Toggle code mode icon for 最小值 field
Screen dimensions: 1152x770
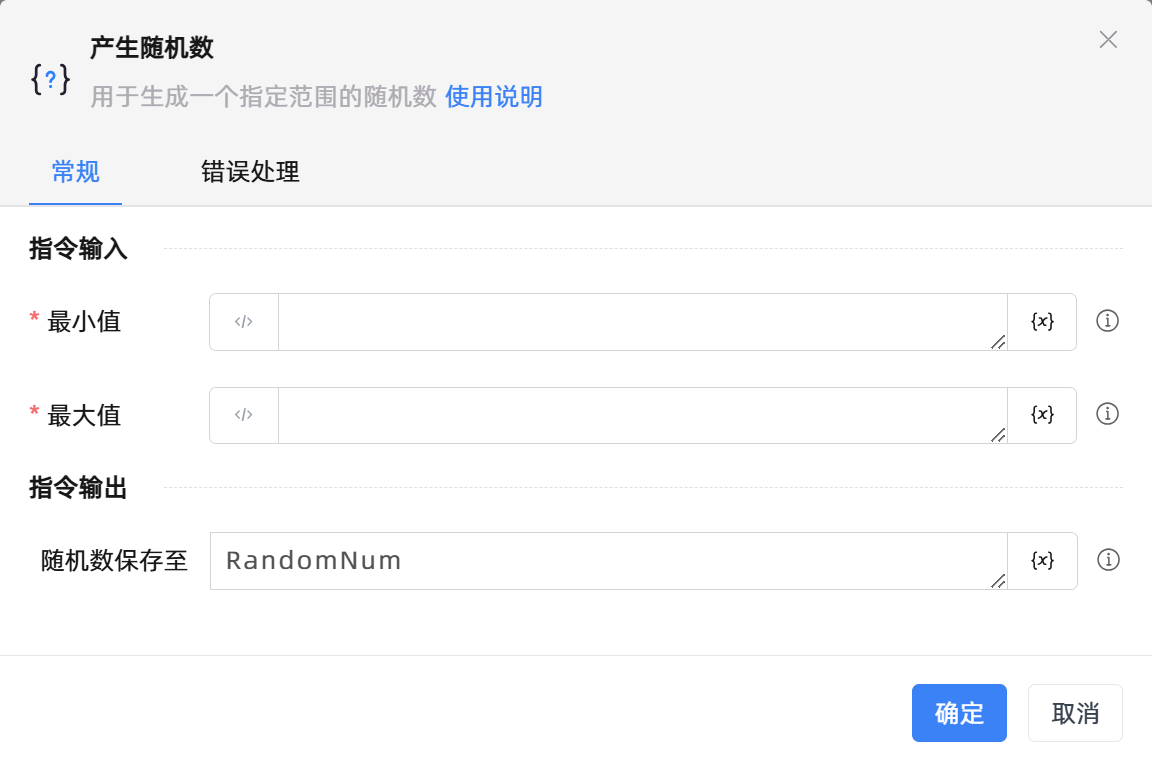(x=244, y=322)
